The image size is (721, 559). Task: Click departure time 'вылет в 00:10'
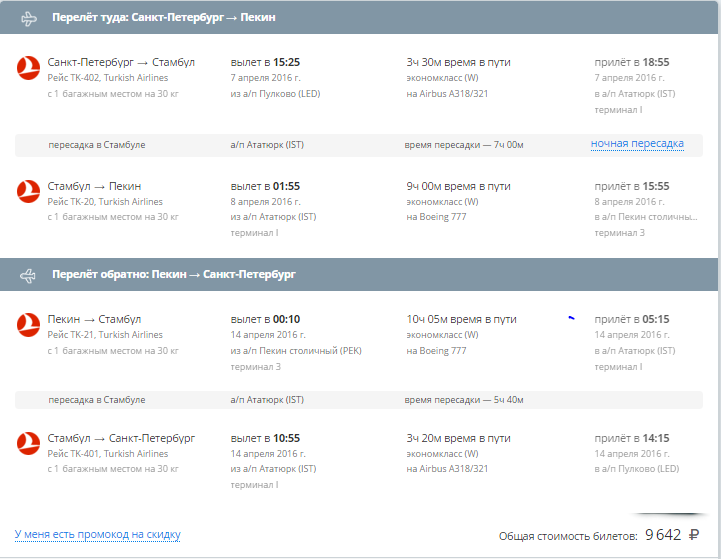coord(265,319)
